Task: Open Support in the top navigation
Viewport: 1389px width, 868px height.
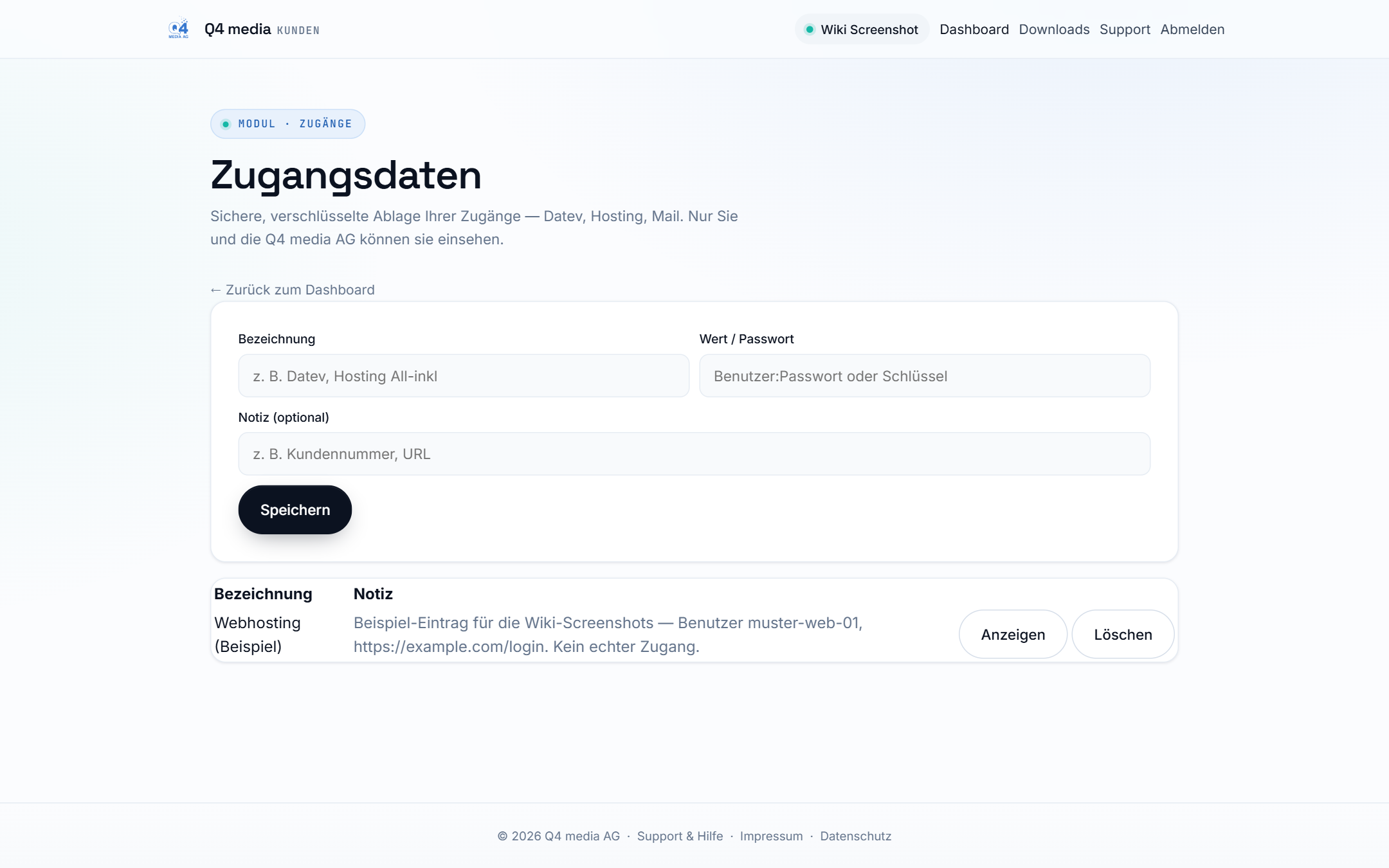Action: click(1125, 30)
